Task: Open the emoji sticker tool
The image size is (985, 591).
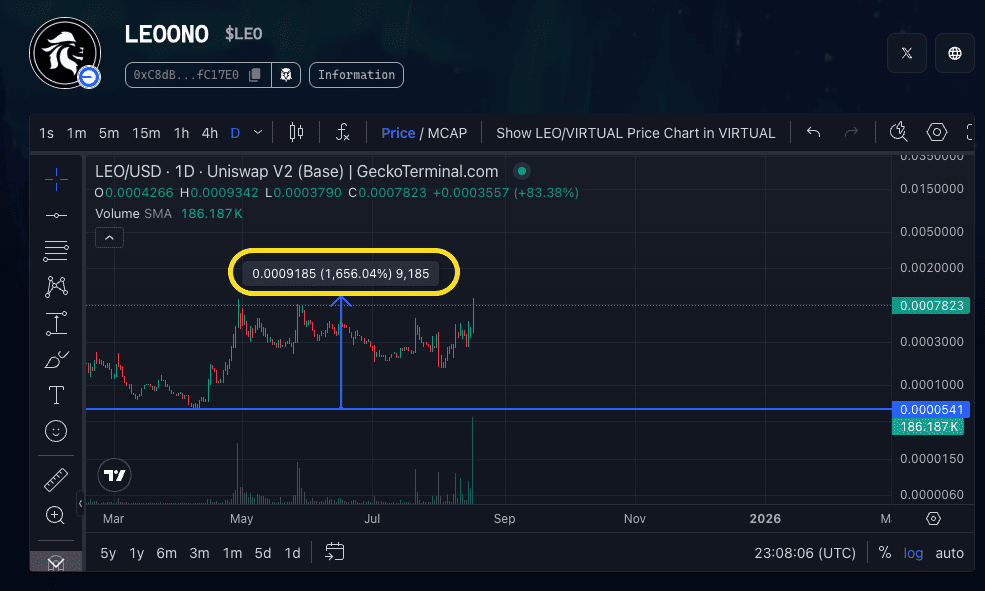Action: click(x=56, y=431)
